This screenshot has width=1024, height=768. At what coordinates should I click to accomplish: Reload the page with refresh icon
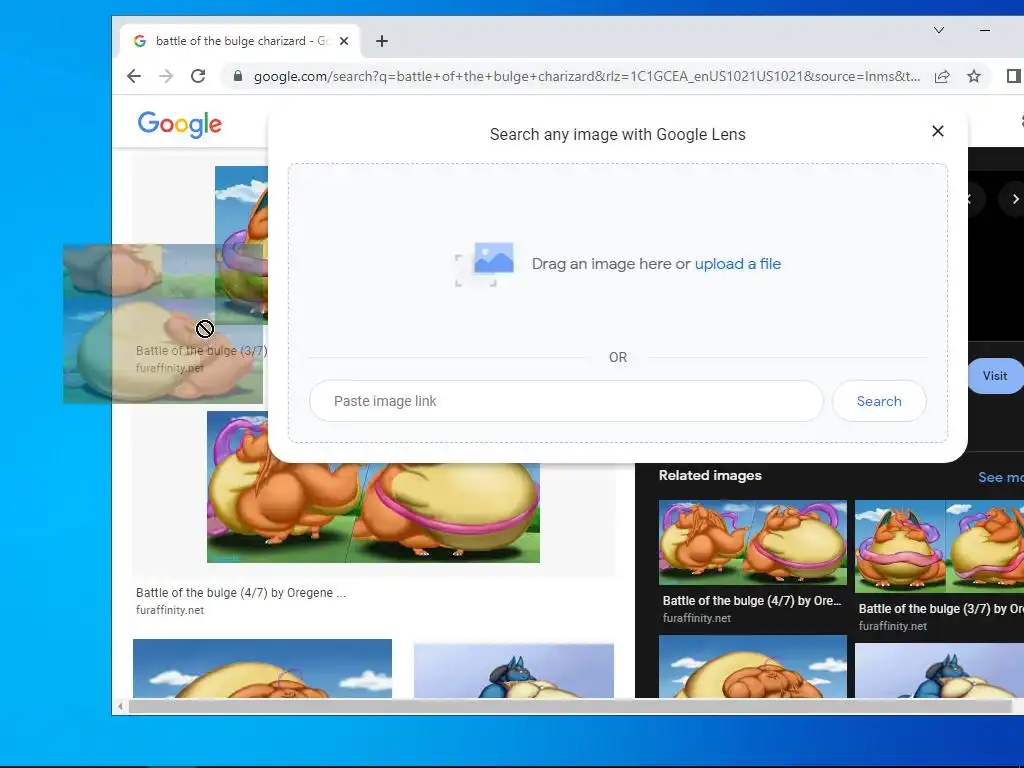coord(198,76)
